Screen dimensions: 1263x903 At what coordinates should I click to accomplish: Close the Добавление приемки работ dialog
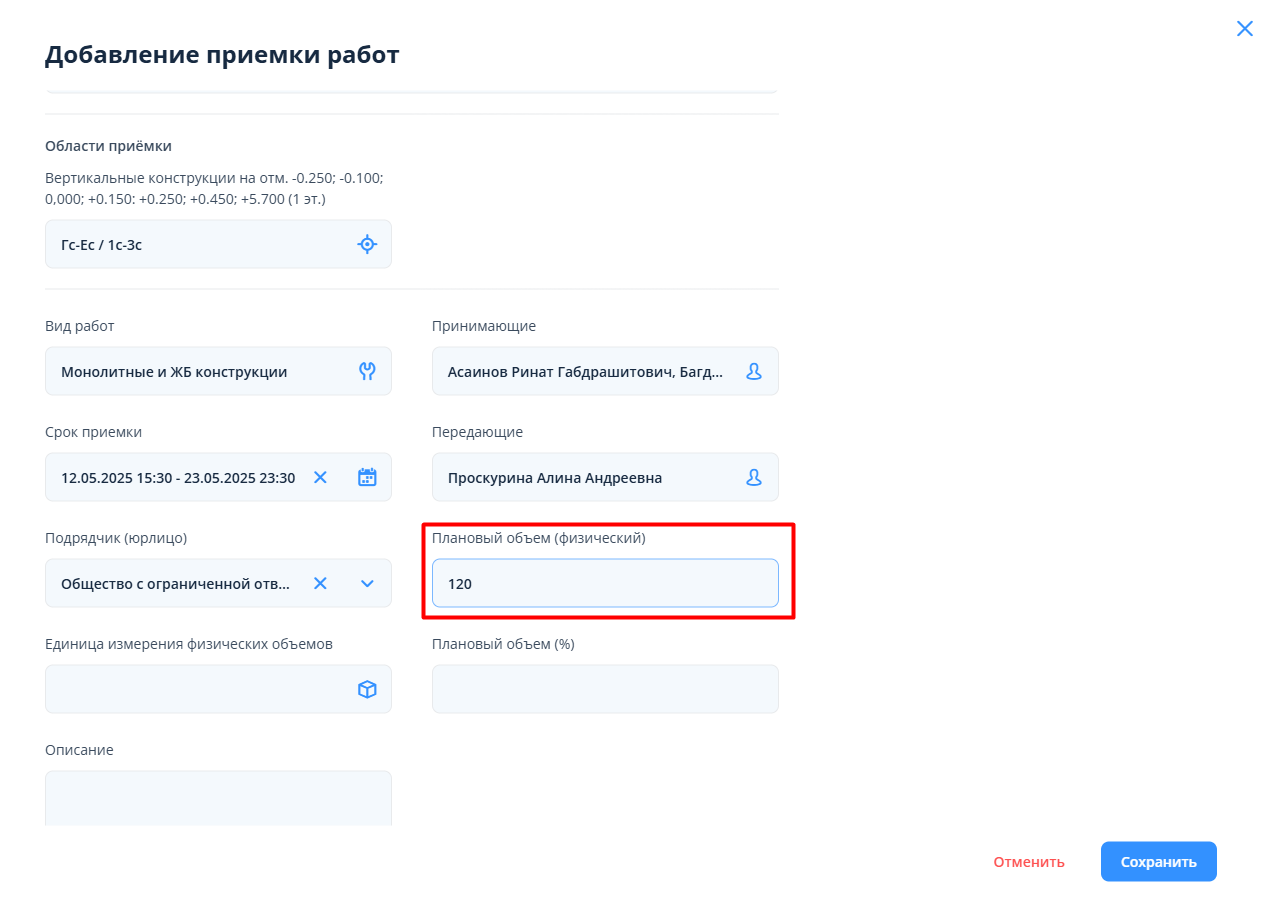(x=1244, y=28)
